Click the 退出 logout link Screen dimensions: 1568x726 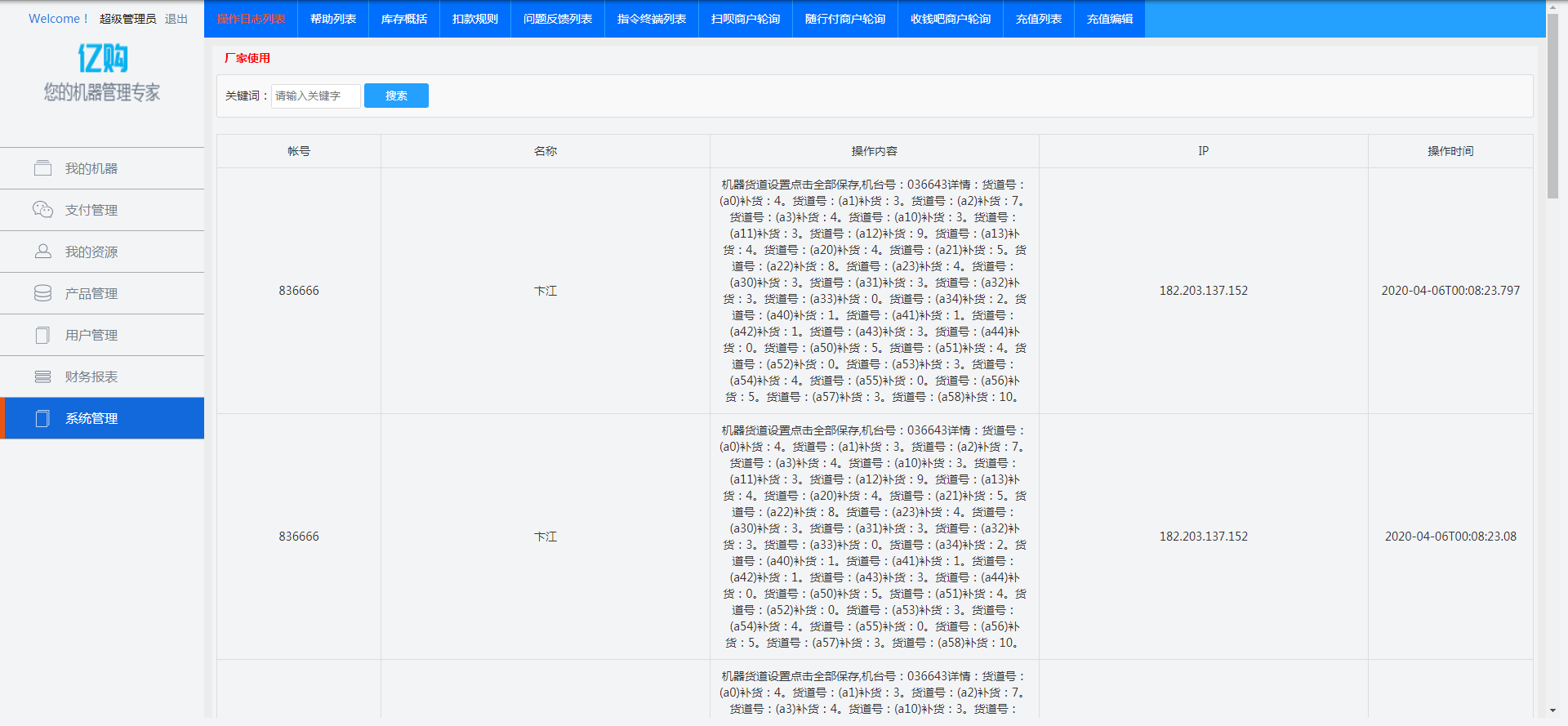[176, 19]
